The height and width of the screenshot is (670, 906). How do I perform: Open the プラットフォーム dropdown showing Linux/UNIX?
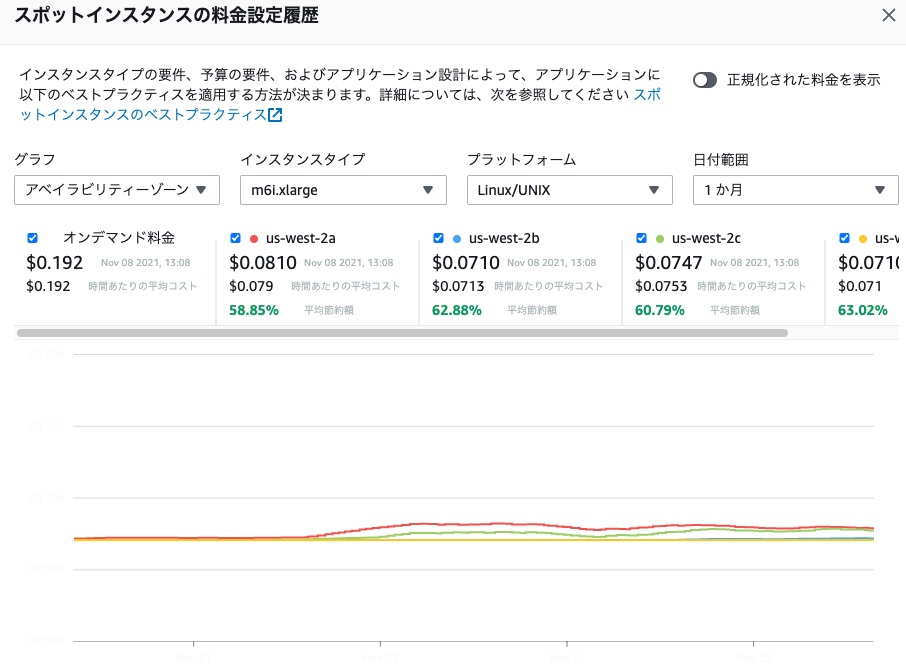(x=569, y=190)
